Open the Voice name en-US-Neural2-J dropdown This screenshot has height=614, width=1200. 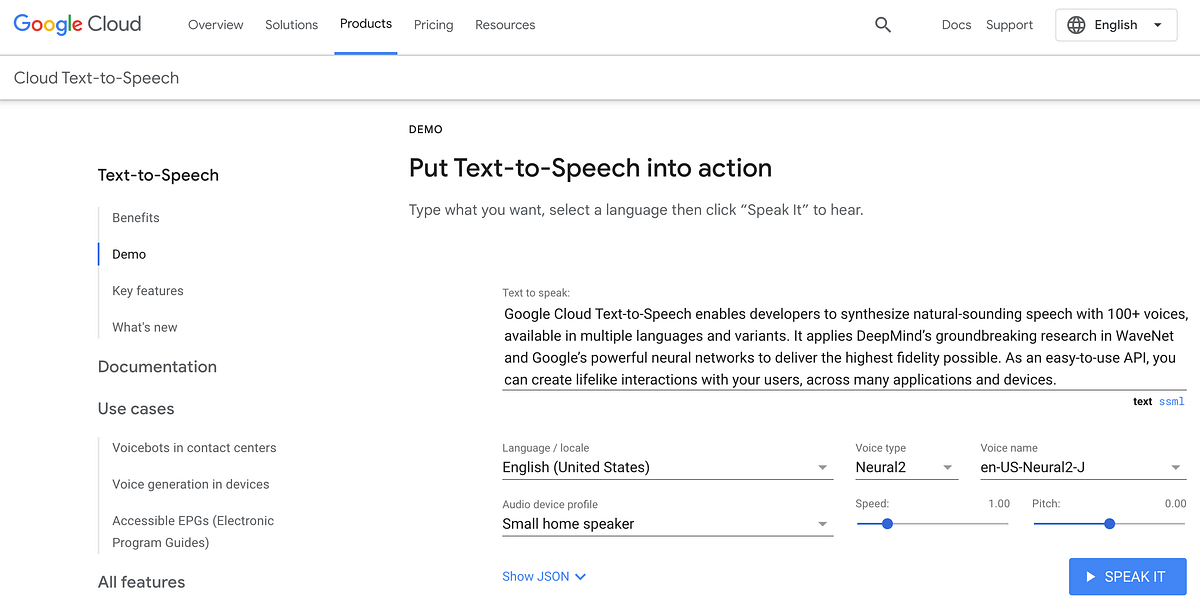[1083, 467]
